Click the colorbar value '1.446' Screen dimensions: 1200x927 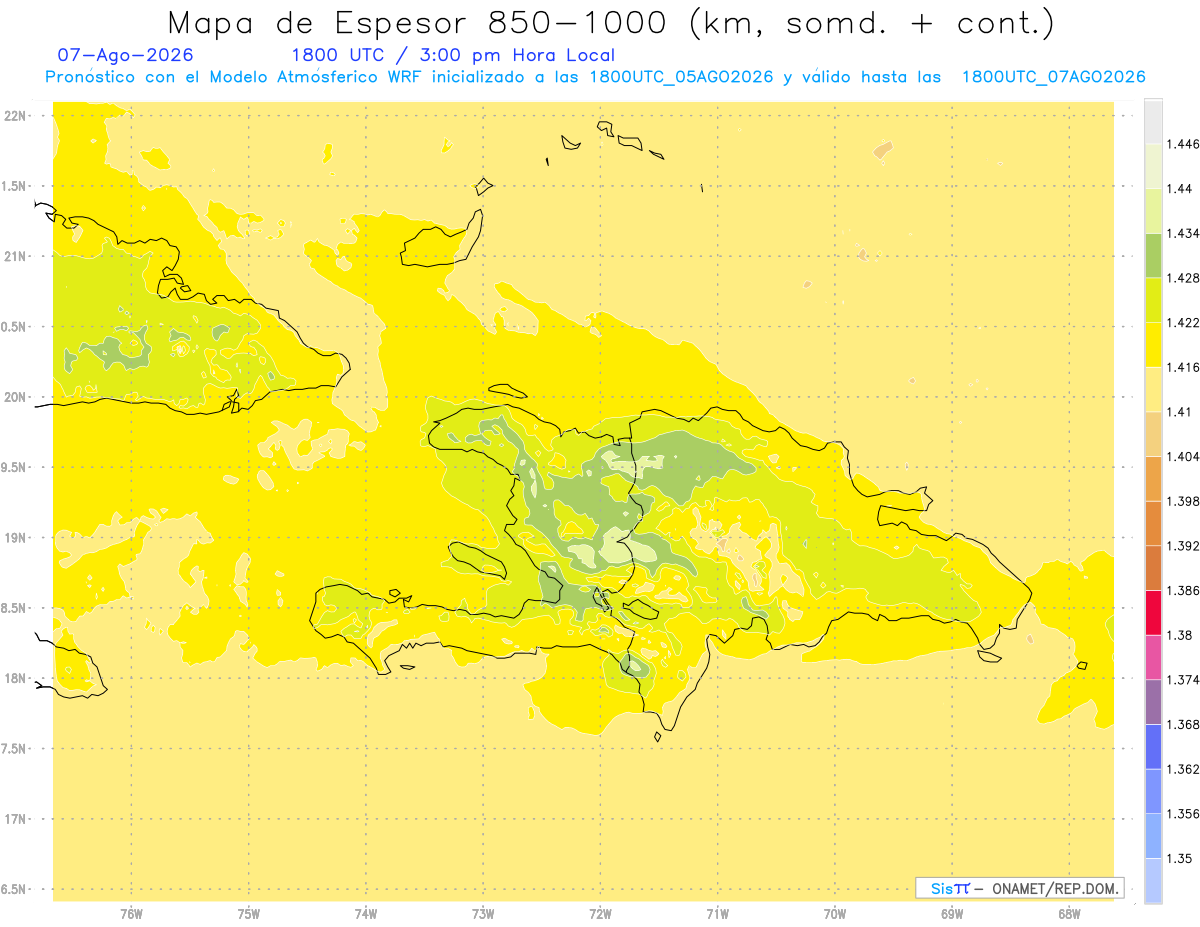[1184, 144]
